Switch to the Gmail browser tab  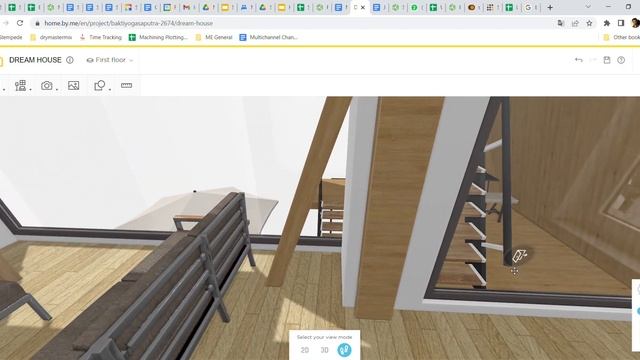(x=187, y=7)
